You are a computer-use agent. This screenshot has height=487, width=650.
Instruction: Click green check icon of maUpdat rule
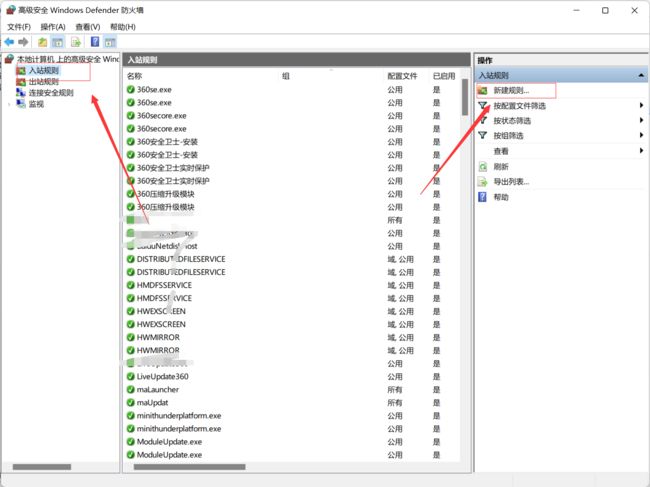131,402
